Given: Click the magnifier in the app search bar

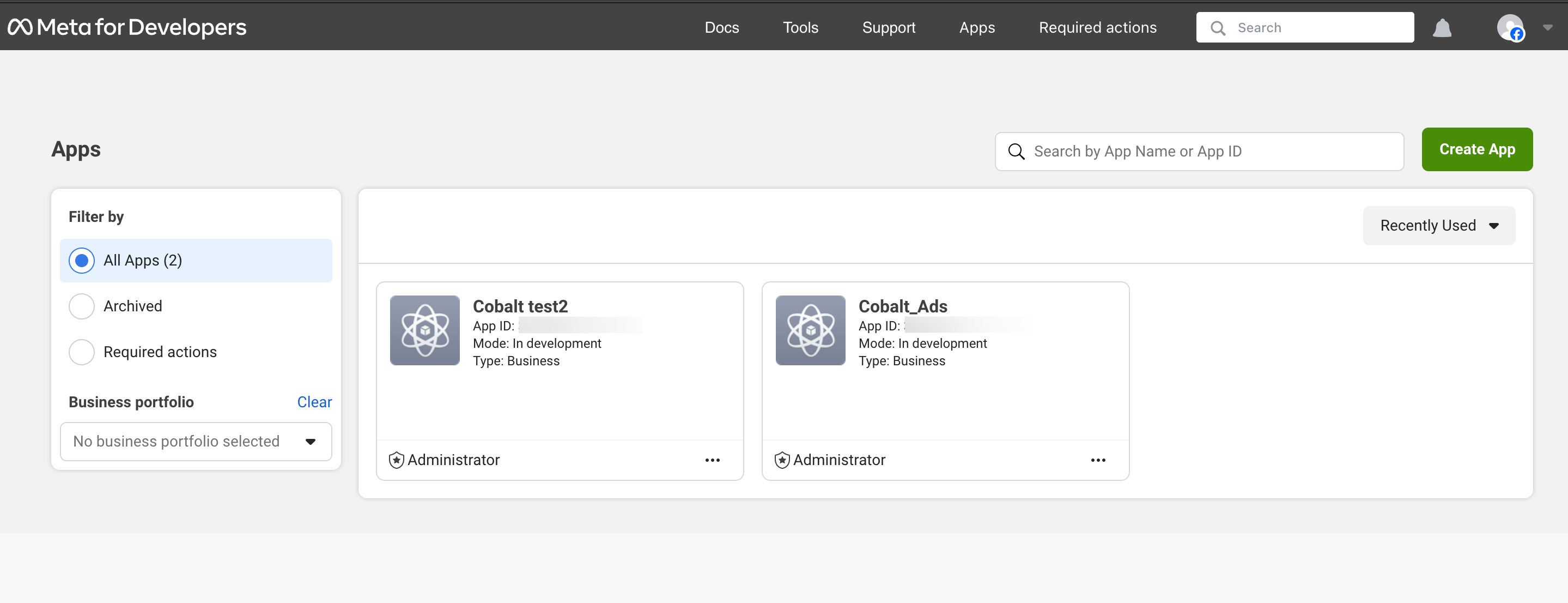Looking at the screenshot, I should 1017,151.
